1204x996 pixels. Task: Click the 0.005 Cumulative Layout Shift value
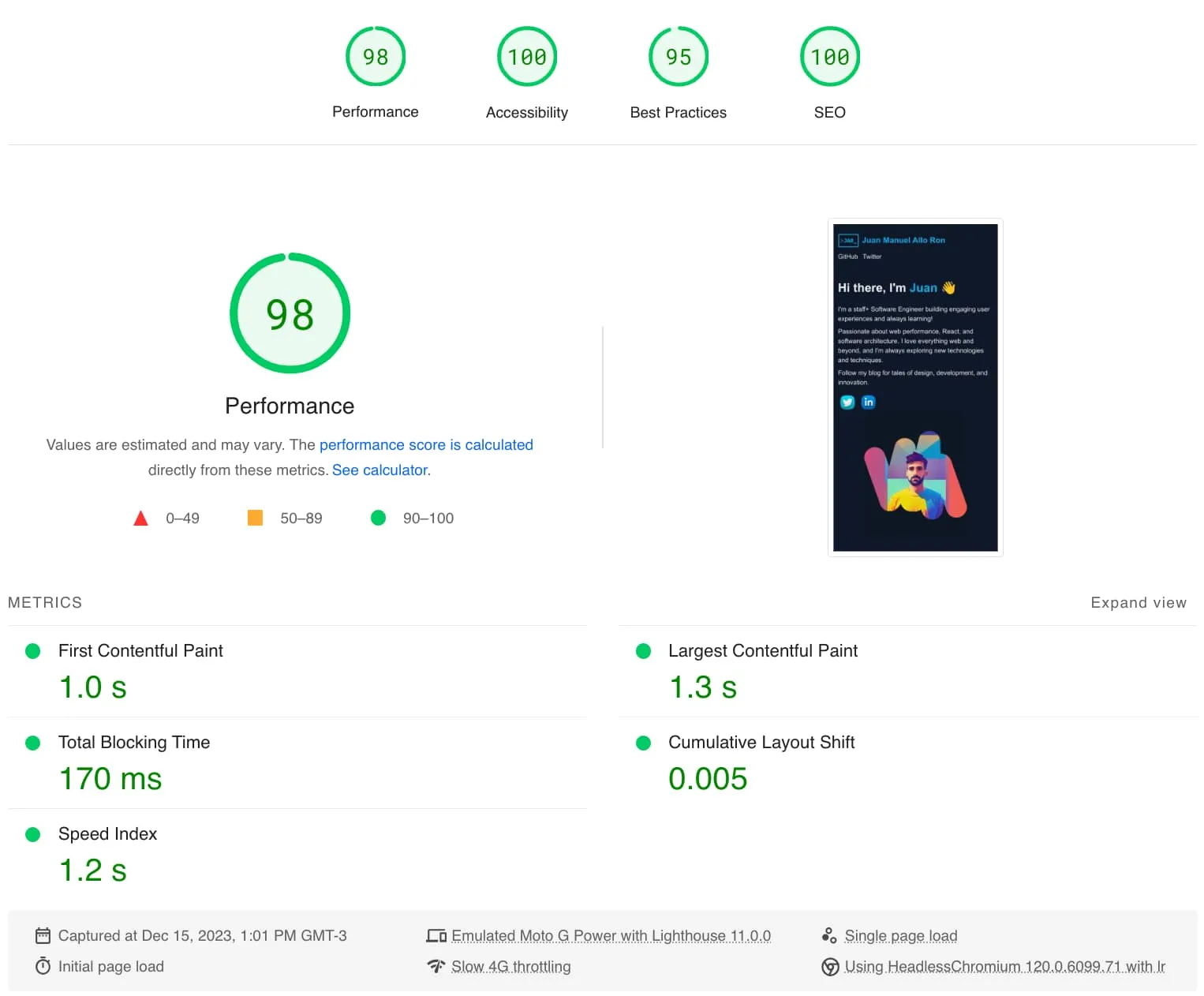tap(708, 779)
